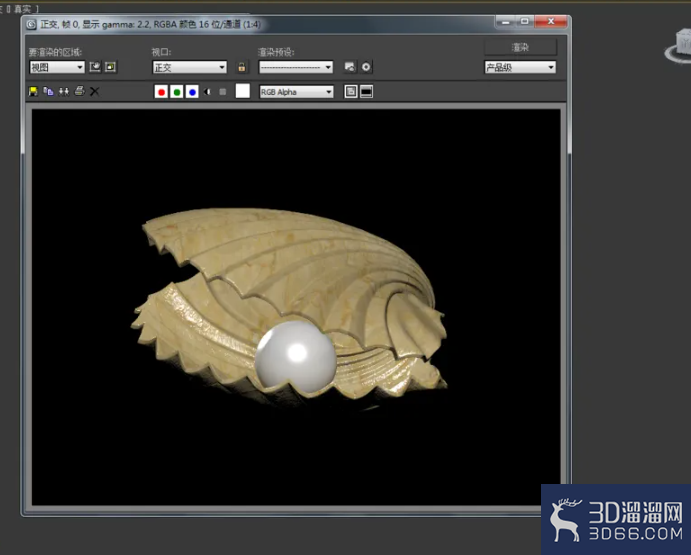Open the edit render region tool
The height and width of the screenshot is (555, 691).
[x=95, y=67]
